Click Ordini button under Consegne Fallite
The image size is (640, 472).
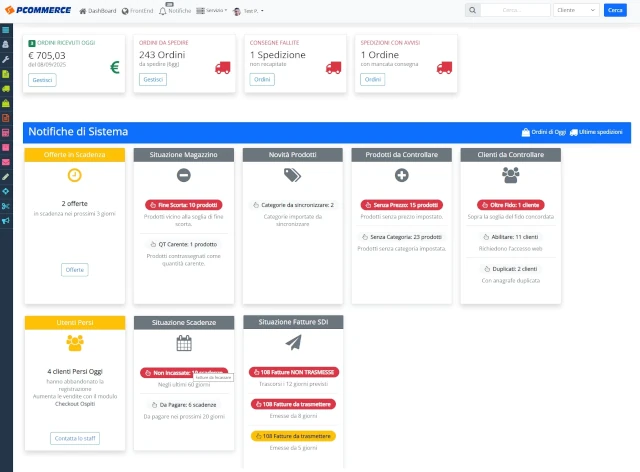262,80
